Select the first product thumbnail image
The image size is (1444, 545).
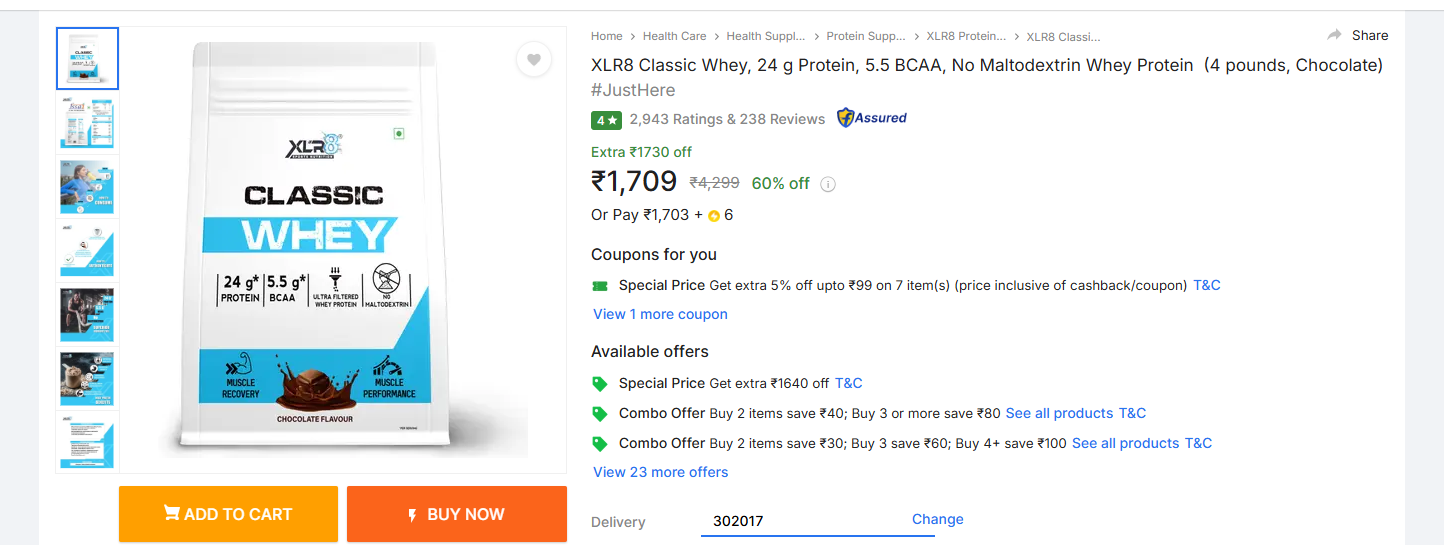pos(88,59)
